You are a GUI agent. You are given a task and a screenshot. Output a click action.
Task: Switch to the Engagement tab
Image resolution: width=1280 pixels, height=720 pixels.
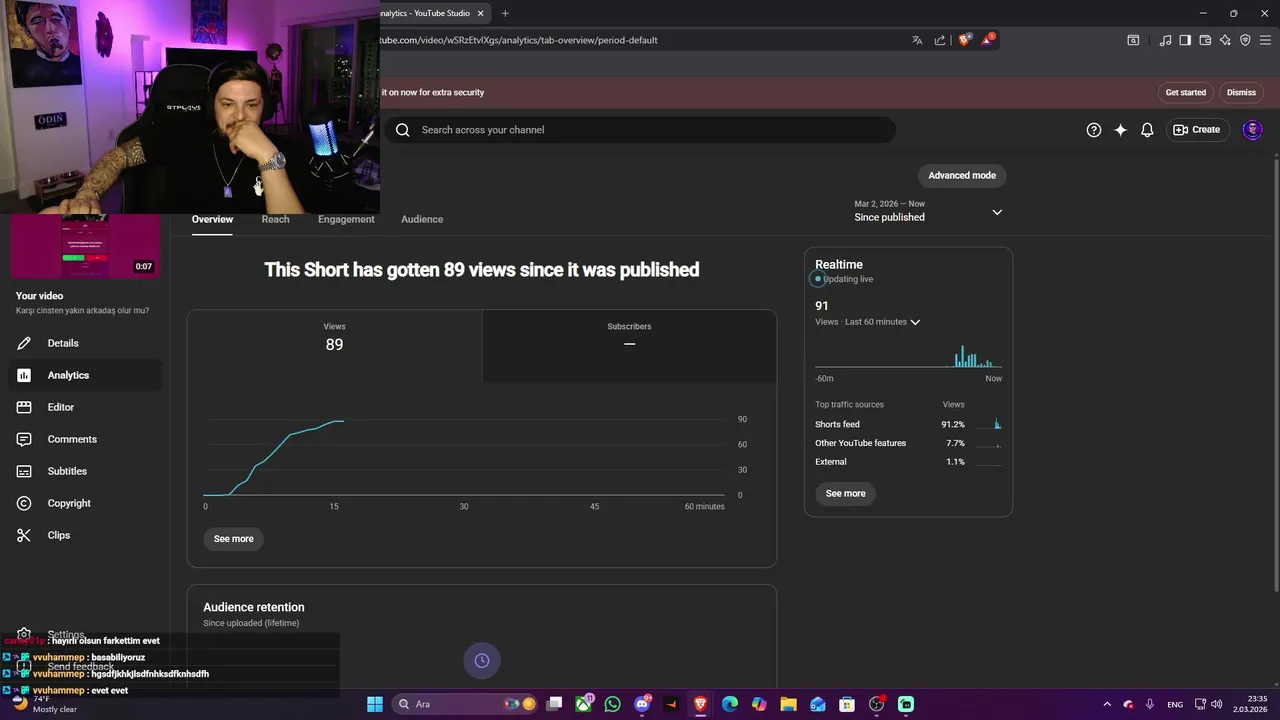coord(346,219)
